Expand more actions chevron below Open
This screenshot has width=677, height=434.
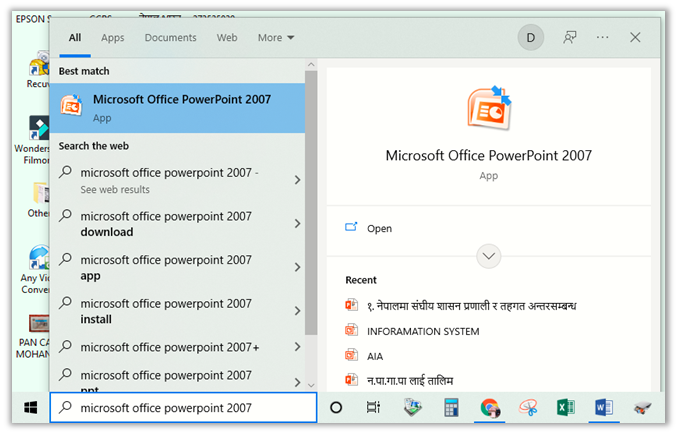[x=488, y=256]
